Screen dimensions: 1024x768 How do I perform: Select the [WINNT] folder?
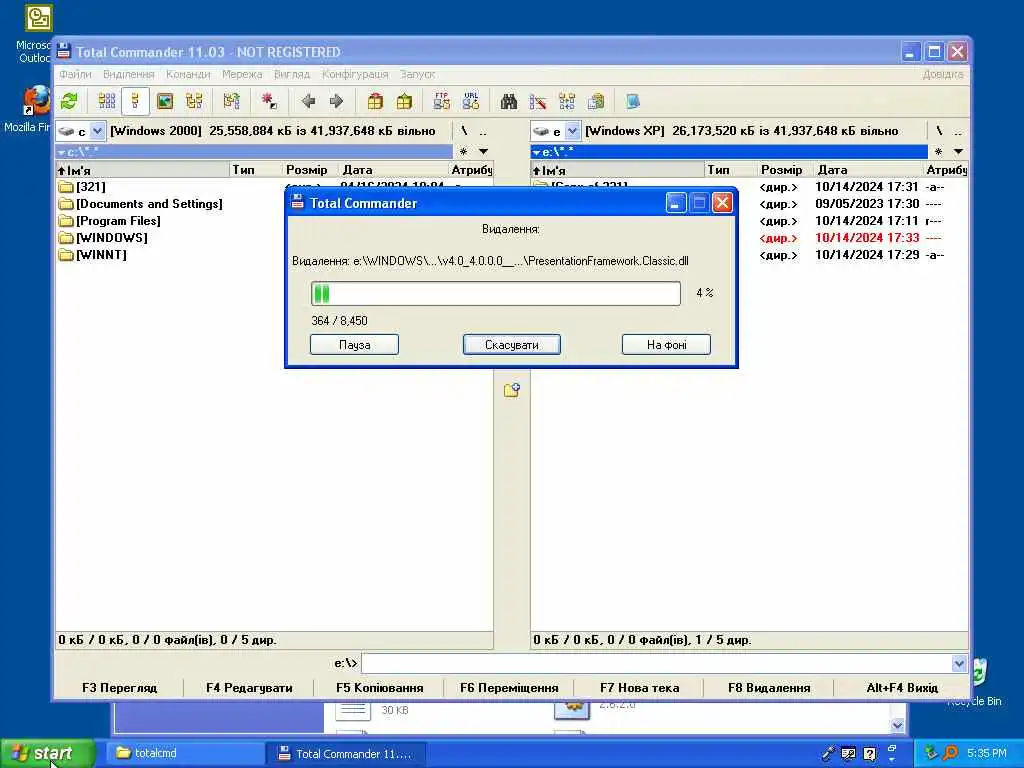[93, 255]
